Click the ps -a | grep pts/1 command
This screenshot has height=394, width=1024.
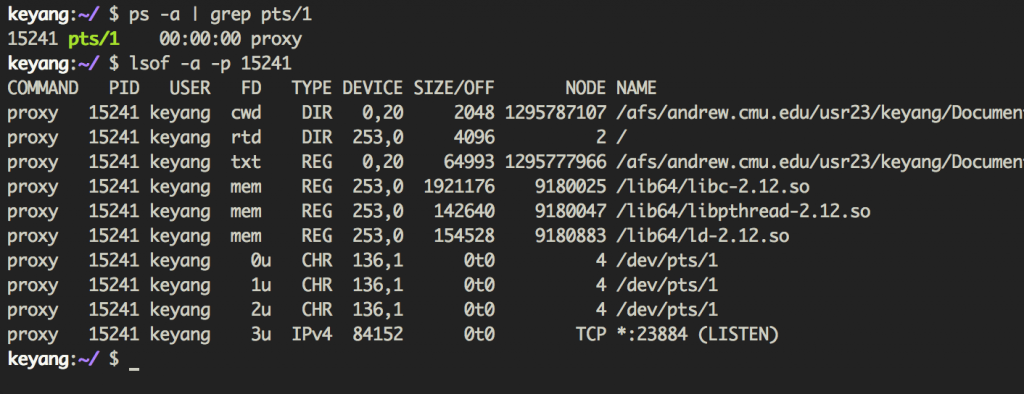[221, 14]
